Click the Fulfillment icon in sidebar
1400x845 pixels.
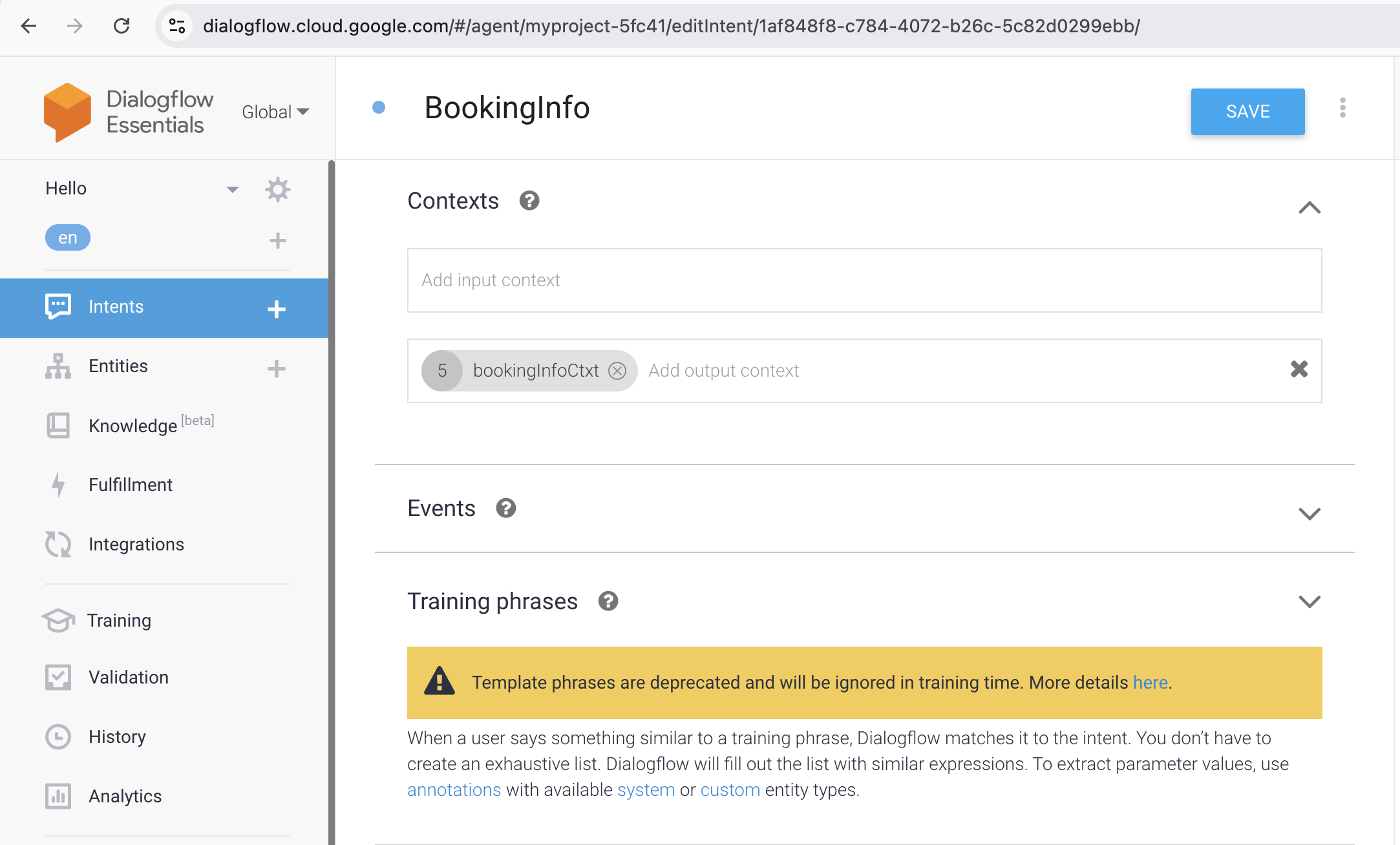[x=57, y=484]
